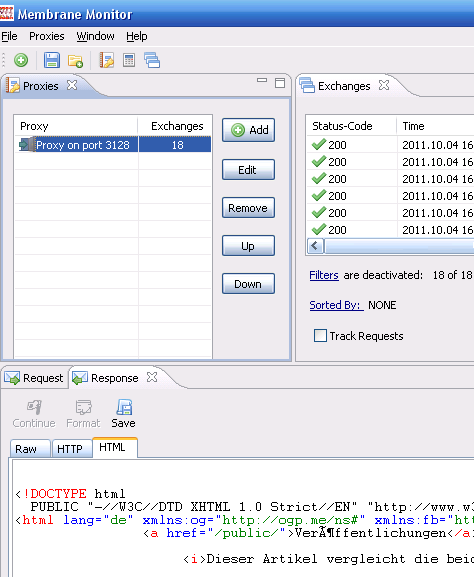Click the Down button

[x=248, y=283]
